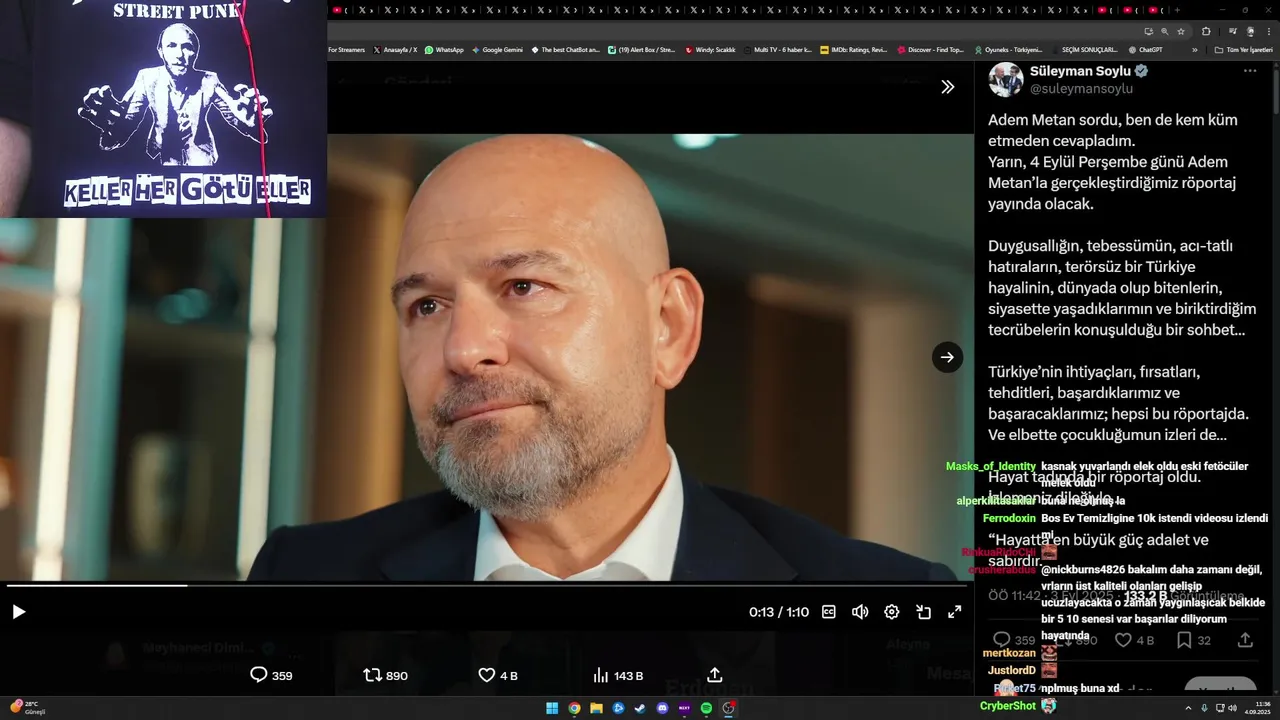The height and width of the screenshot is (720, 1280).
Task: Play the video with the play button
Action: click(x=18, y=612)
